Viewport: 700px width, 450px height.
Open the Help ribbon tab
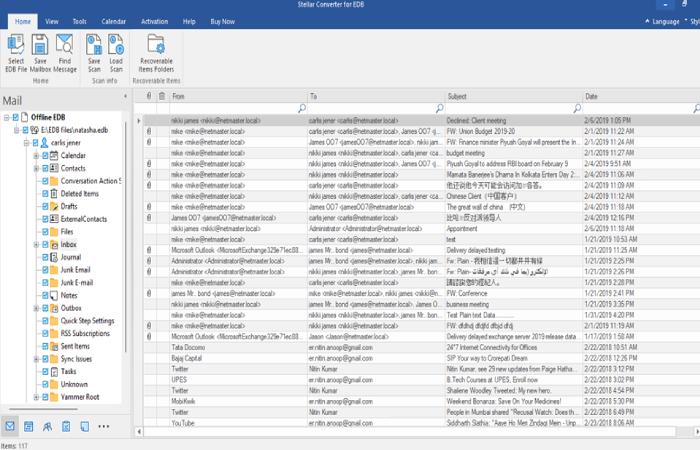(189, 21)
